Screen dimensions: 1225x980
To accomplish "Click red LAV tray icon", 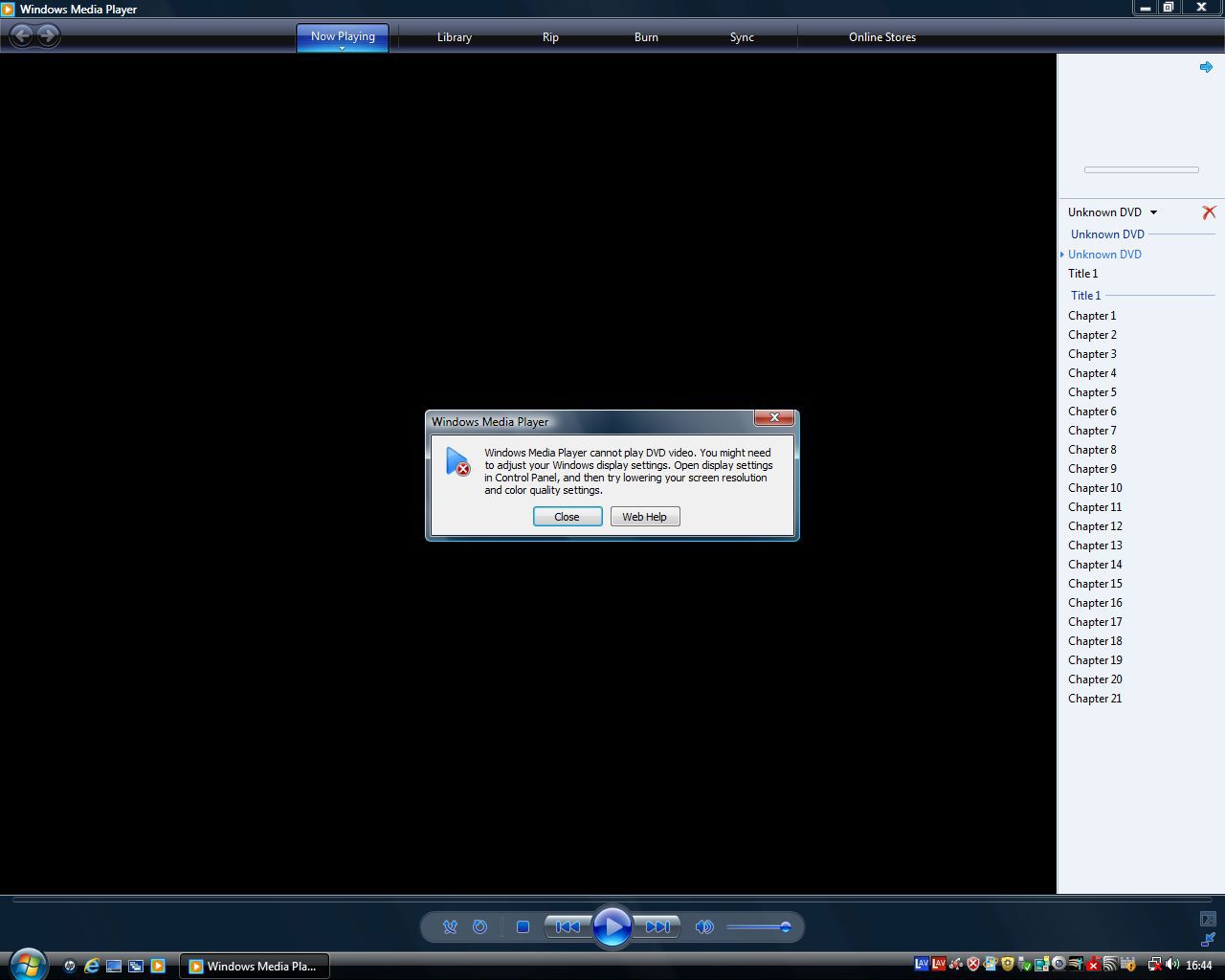I will pos(939,964).
